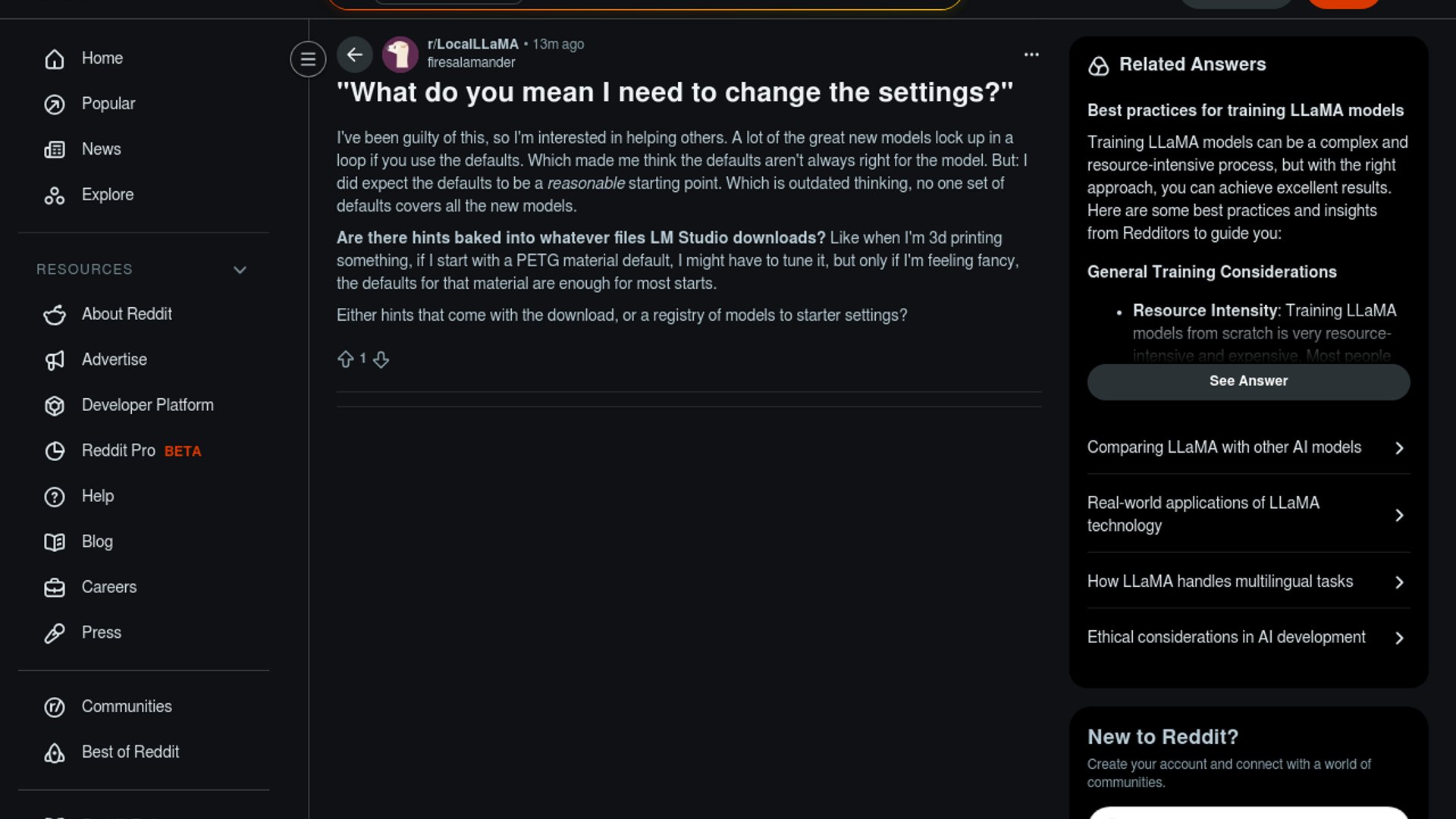Go to the Home feed

102,58
